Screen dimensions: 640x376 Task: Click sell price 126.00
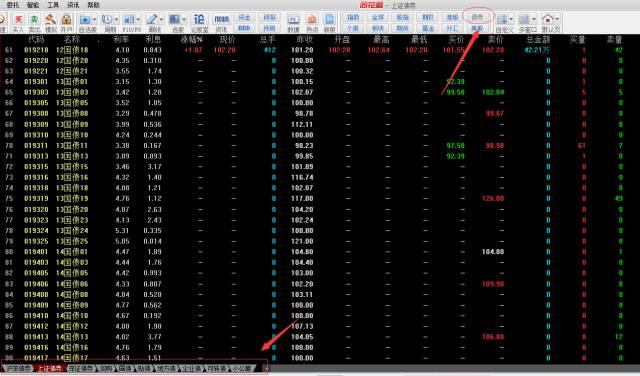(493, 198)
